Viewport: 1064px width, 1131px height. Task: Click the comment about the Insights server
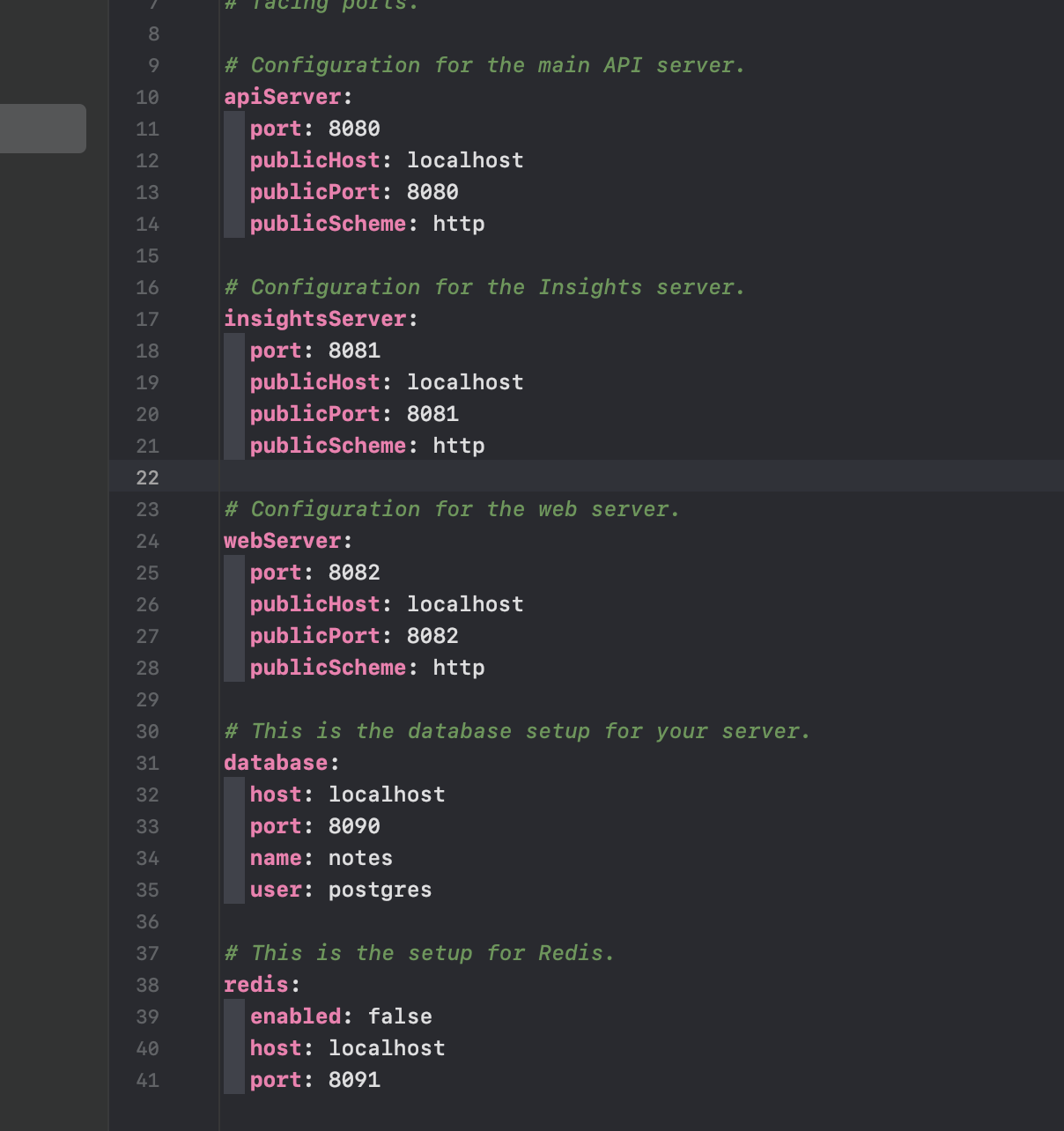(484, 287)
